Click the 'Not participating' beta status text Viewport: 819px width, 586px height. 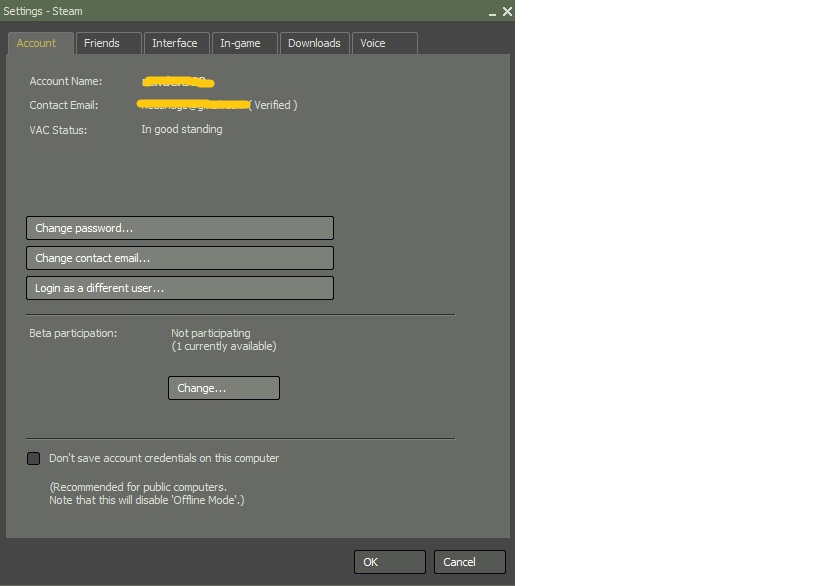point(211,333)
